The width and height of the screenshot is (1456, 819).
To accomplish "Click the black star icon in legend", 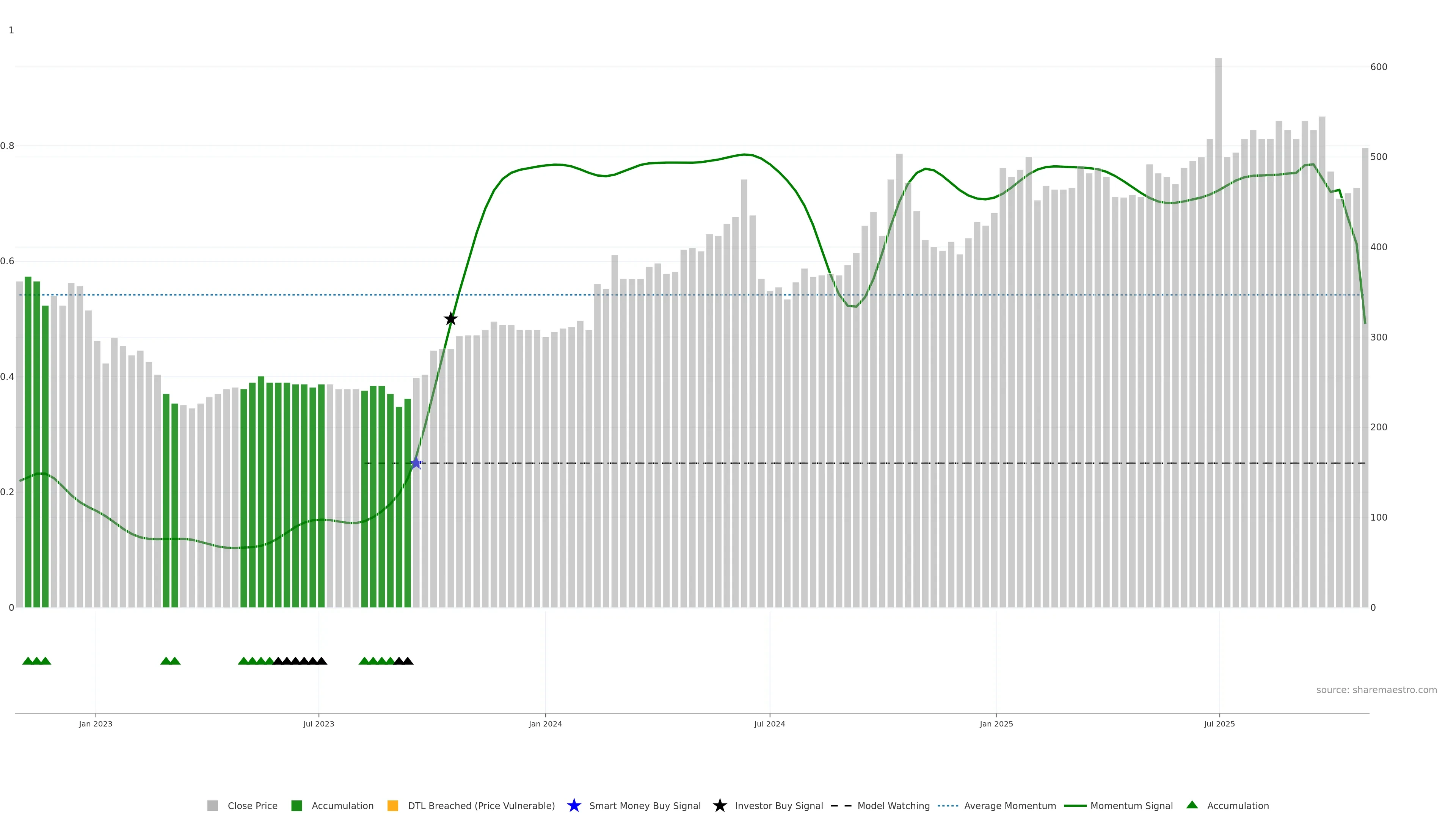I will [x=720, y=805].
